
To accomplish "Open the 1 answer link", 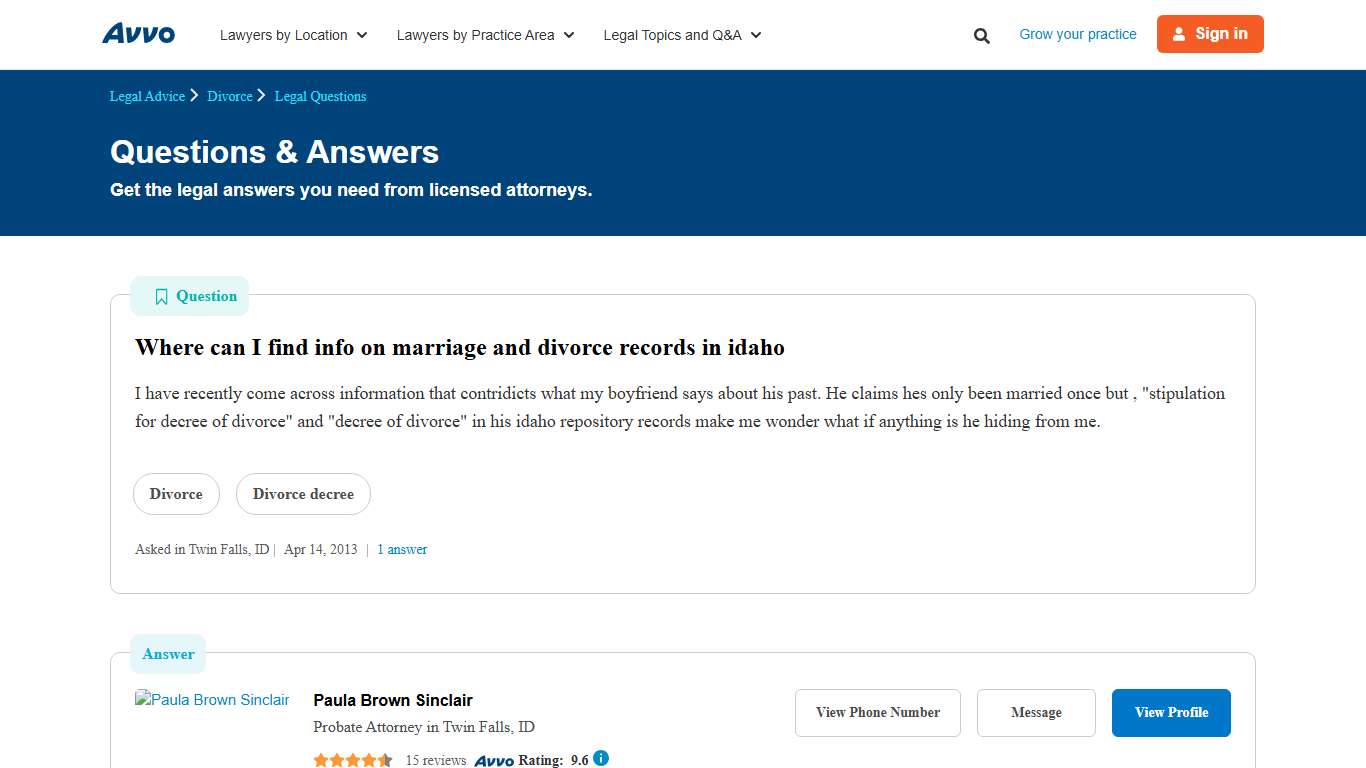I will tap(402, 549).
